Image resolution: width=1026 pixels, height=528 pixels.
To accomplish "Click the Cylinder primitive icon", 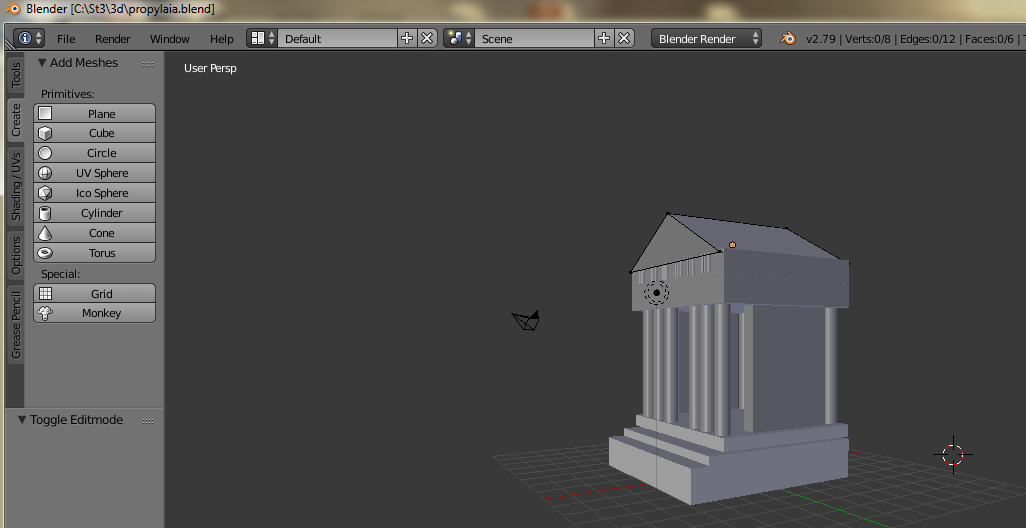I will (x=45, y=213).
